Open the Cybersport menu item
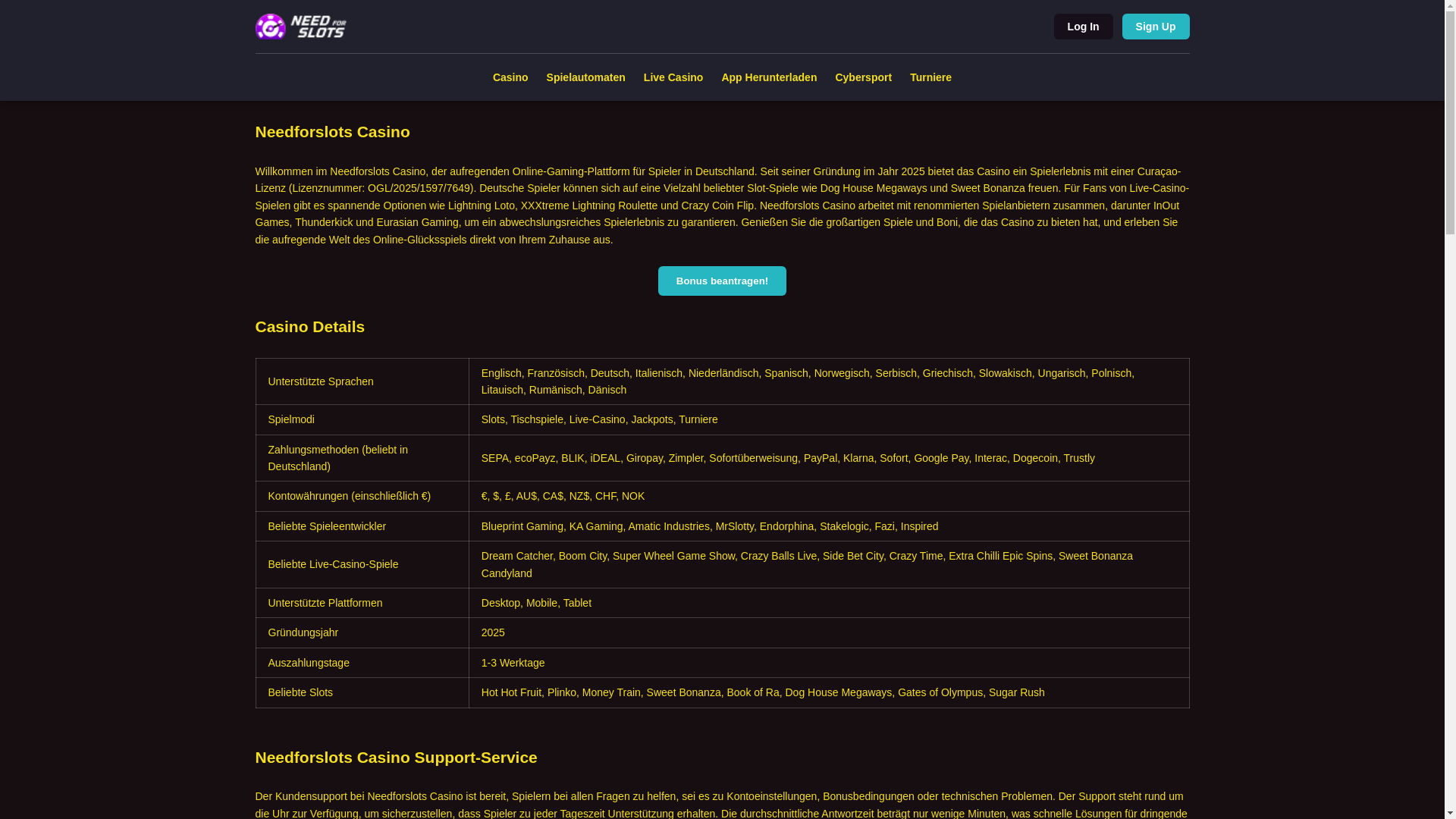 coord(863,77)
